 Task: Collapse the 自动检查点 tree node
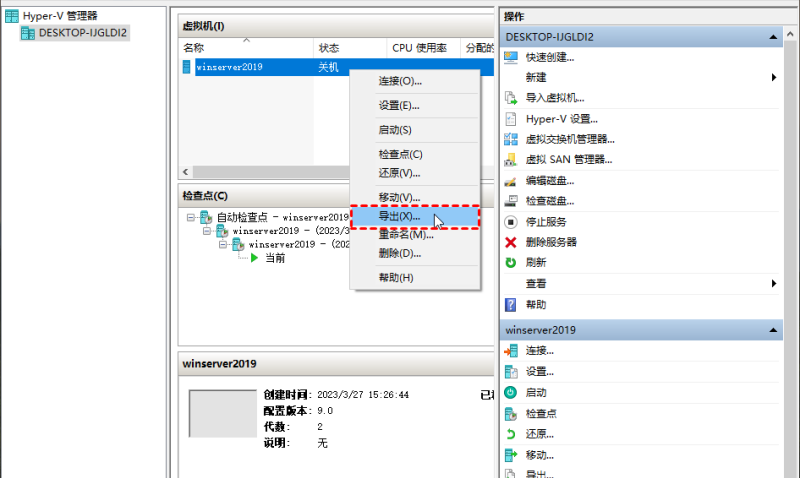pos(191,217)
